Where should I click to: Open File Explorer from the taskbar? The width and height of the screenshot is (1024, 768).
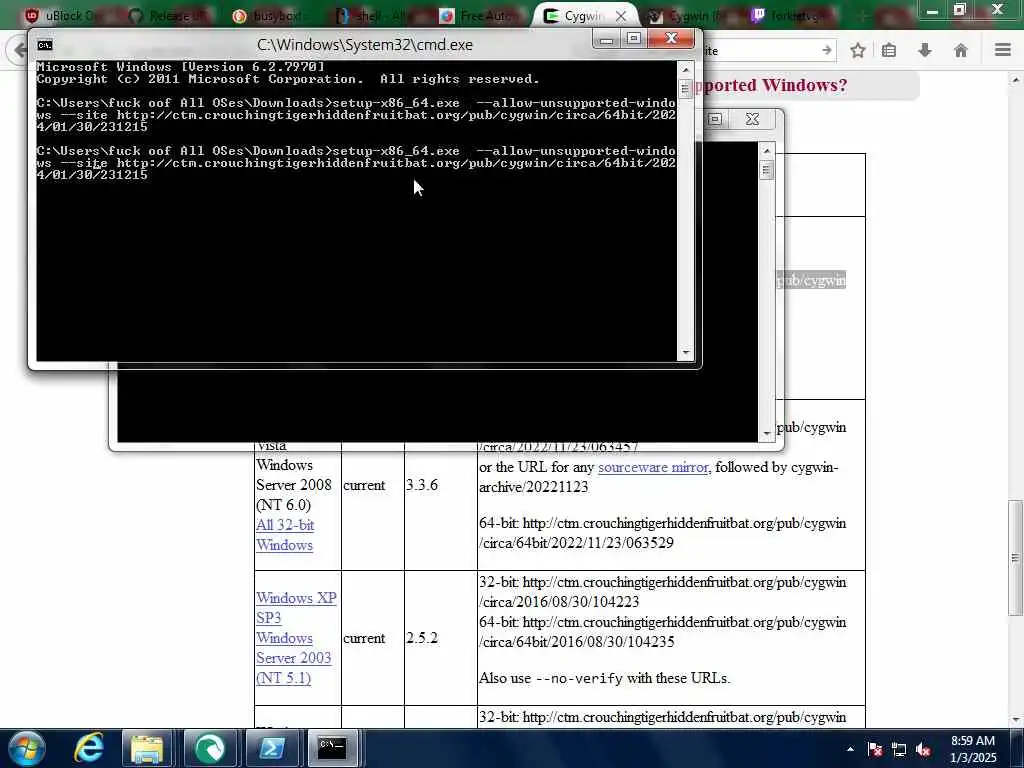148,748
